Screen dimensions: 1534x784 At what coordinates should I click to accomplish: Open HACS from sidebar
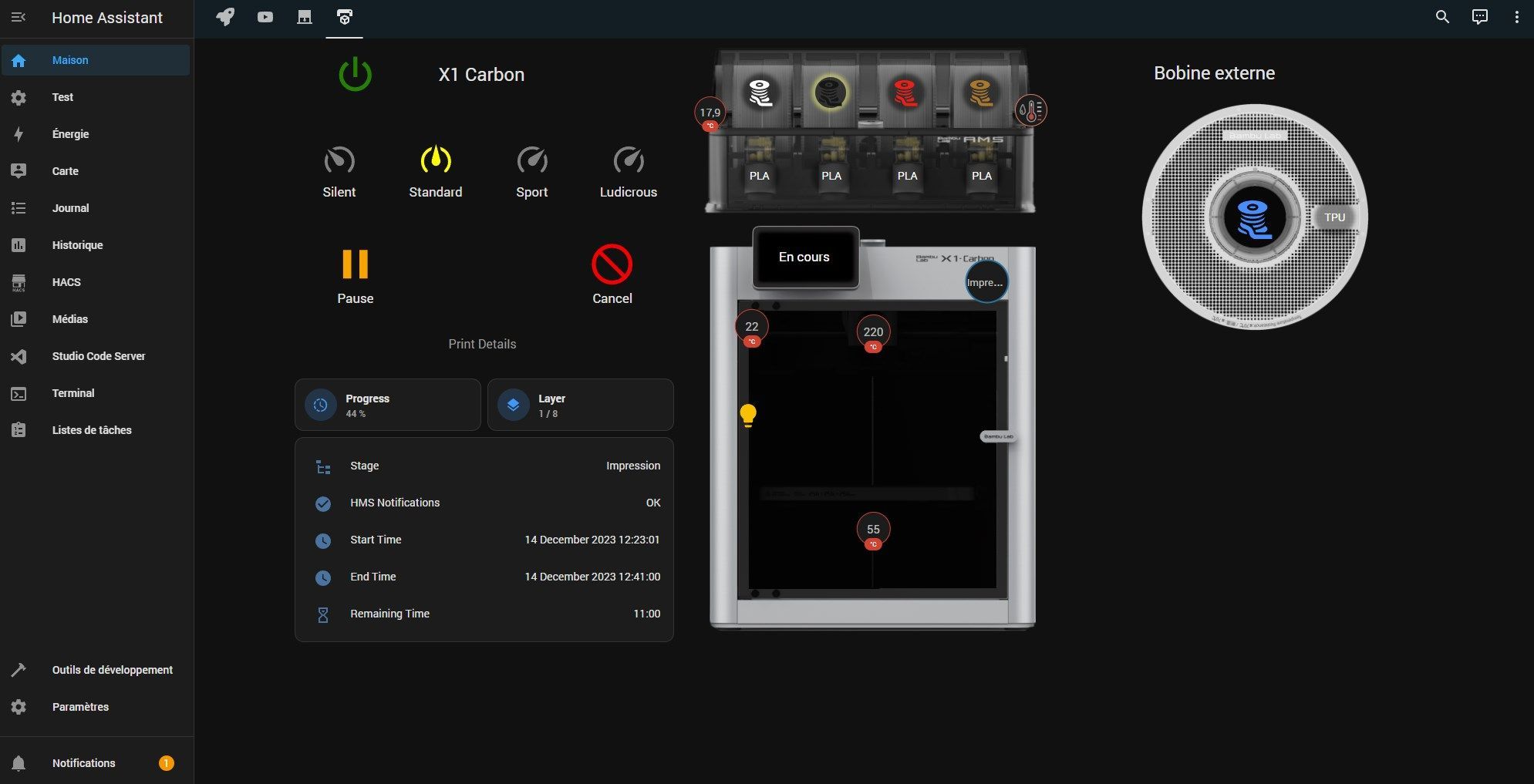[96, 282]
